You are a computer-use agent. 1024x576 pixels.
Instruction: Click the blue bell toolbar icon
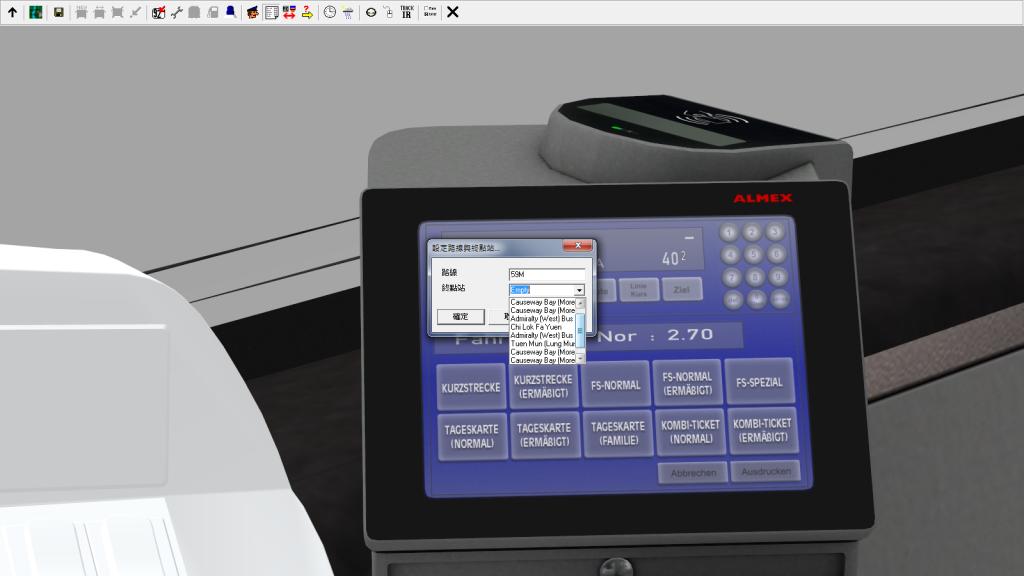[x=231, y=12]
